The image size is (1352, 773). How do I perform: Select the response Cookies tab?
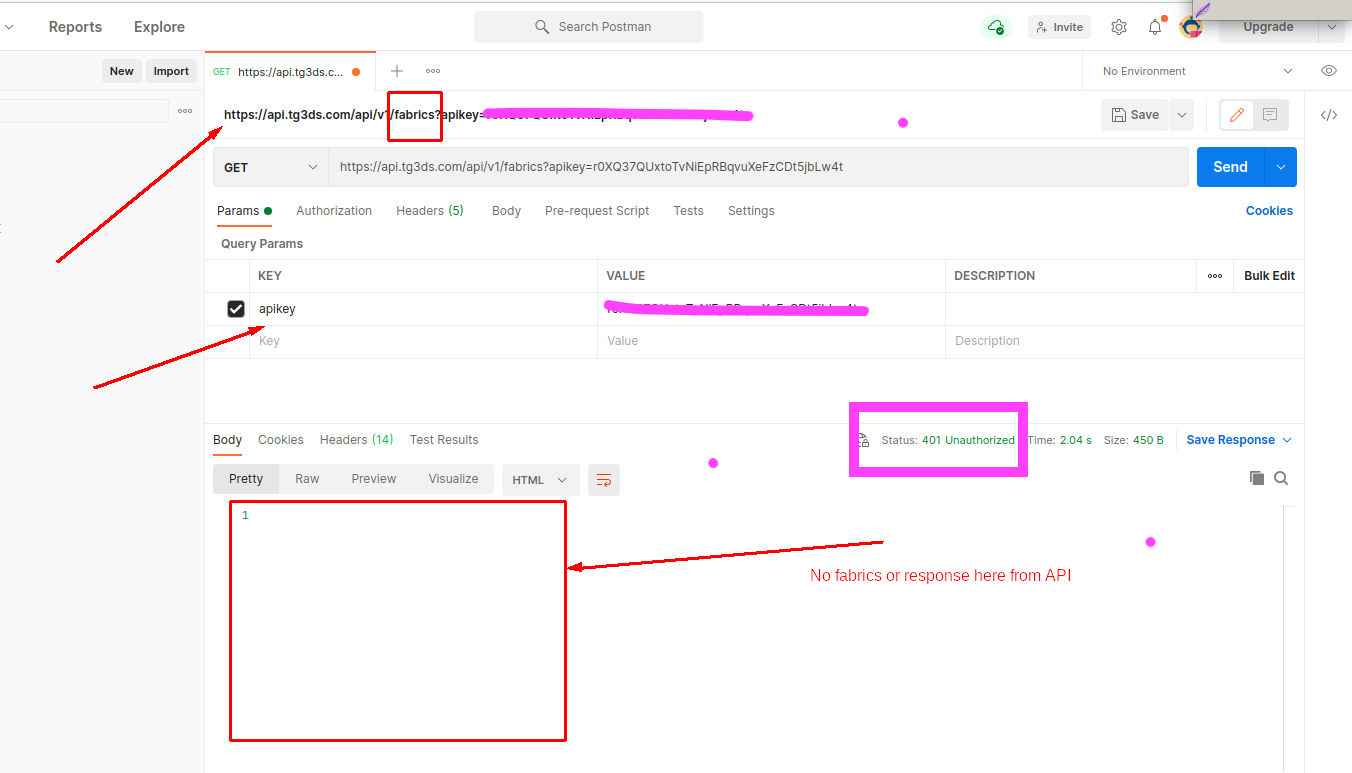281,440
